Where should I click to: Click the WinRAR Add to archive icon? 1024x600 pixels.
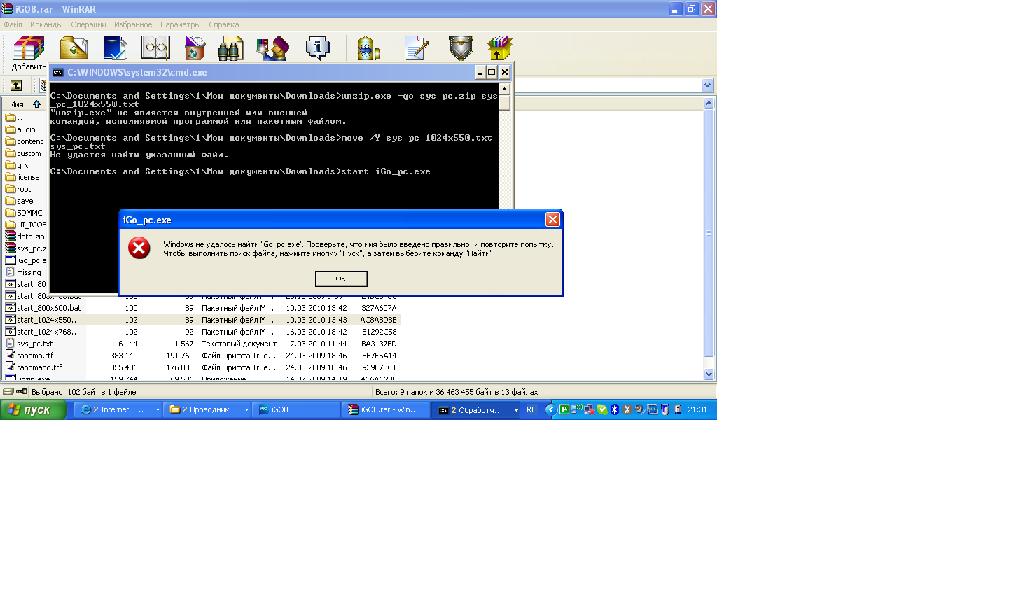(x=28, y=50)
